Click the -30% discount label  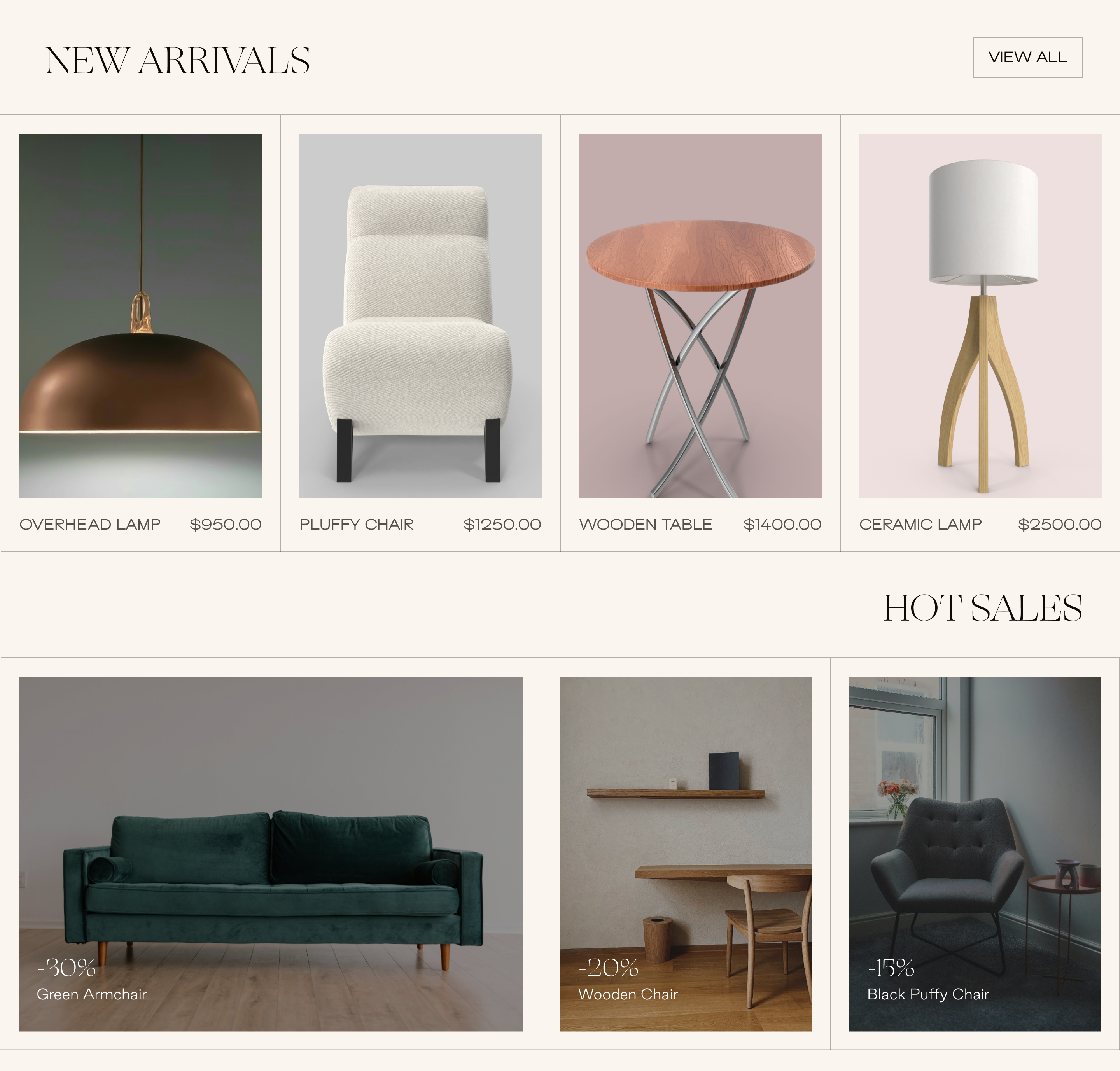[67, 968]
